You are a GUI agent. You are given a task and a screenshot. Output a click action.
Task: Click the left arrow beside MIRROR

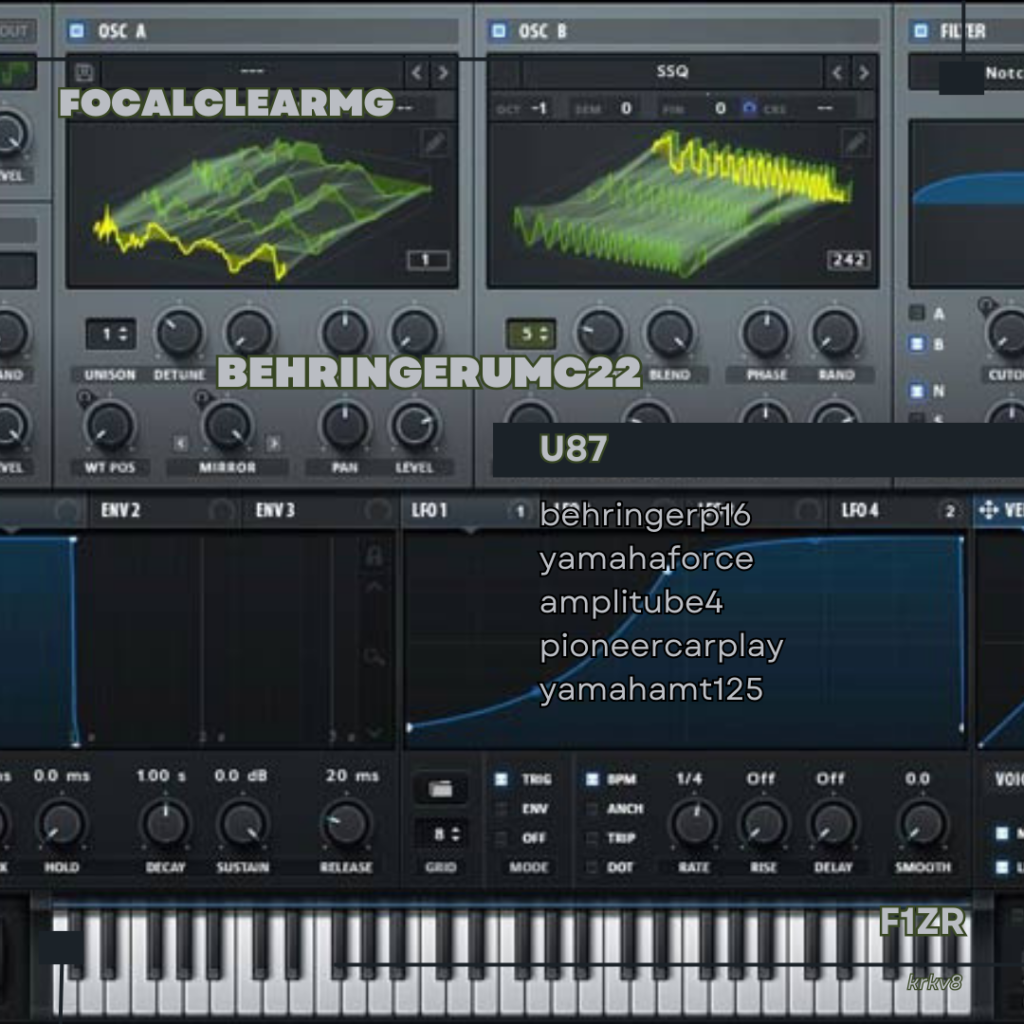[x=181, y=444]
